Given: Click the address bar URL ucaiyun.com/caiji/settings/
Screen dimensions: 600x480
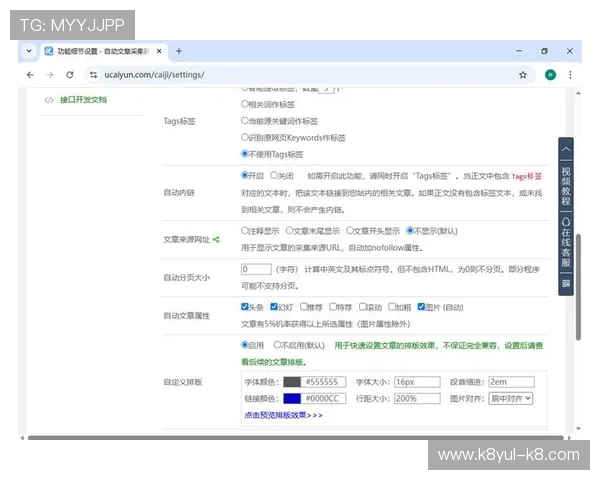Looking at the screenshot, I should click(x=154, y=75).
